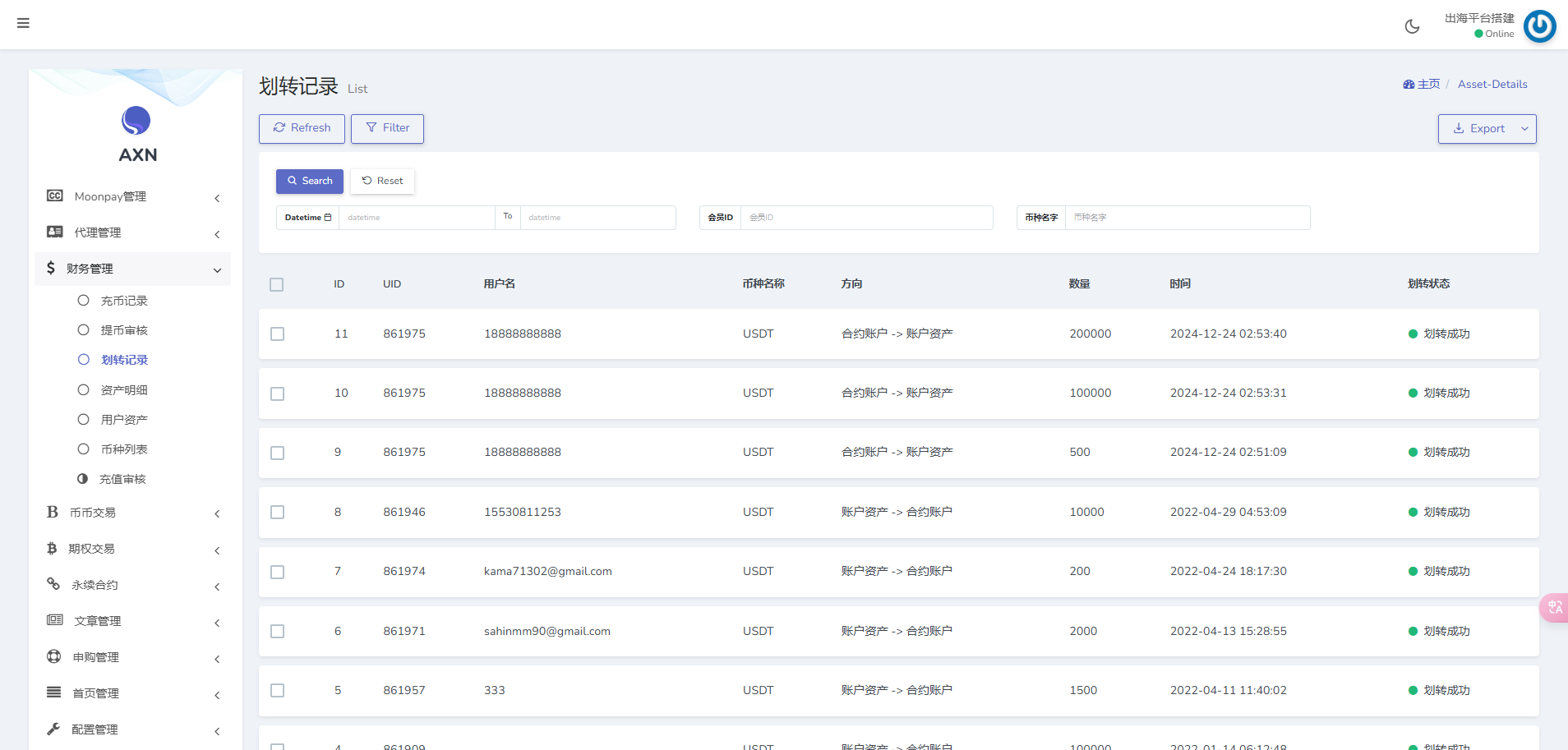Screen dimensions: 1568x750
Task: Click the Reset button
Action: click(x=382, y=181)
